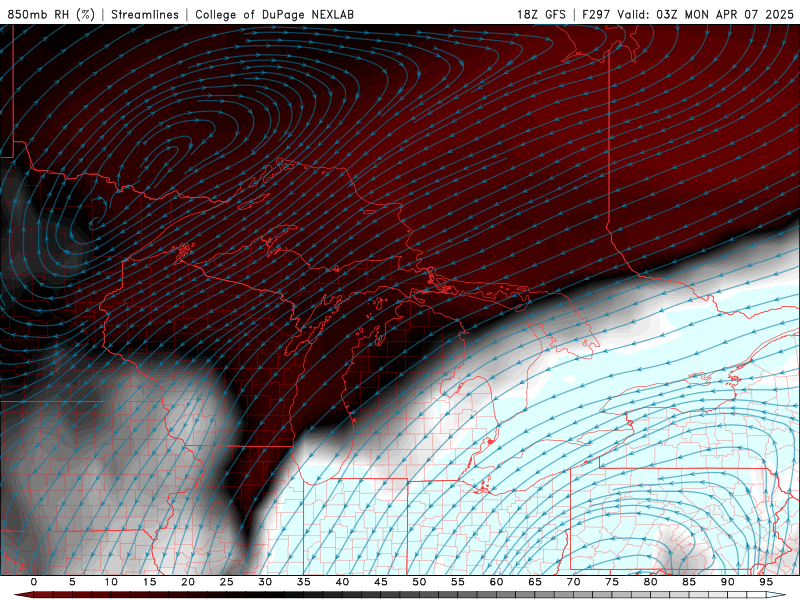Click the '18Z GFS' model run label
This screenshot has height=600, width=800.
pos(541,14)
